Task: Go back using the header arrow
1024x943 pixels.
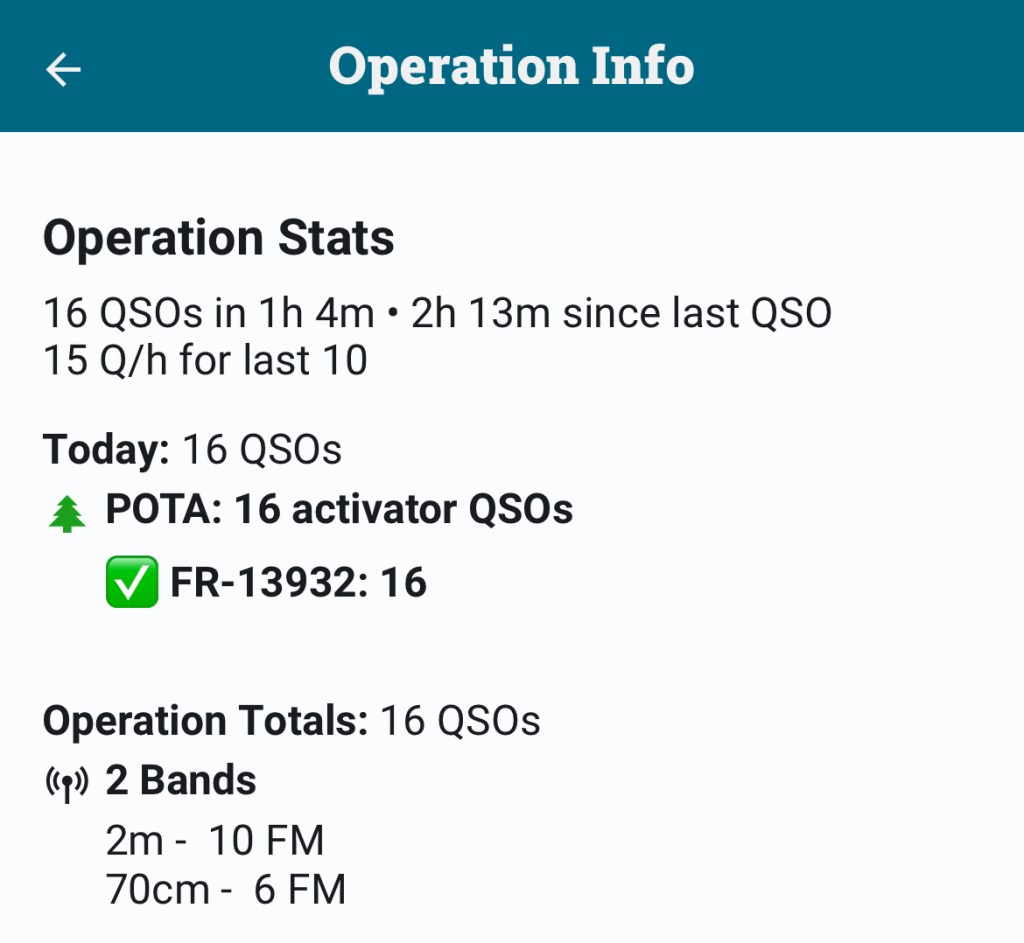Action: tap(63, 68)
